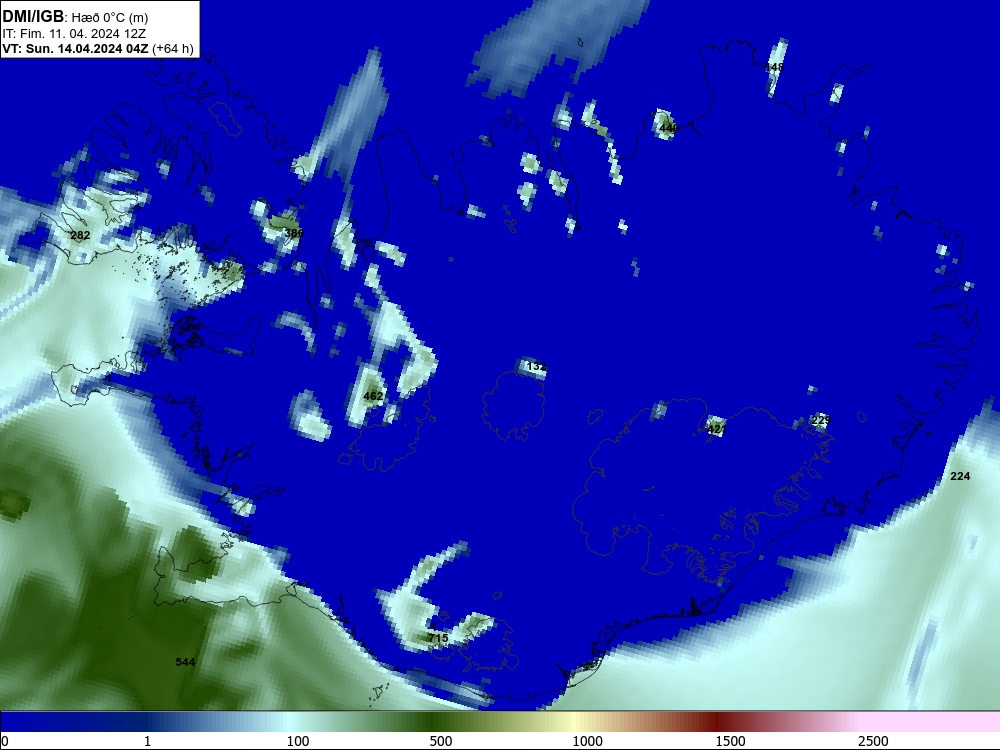Click the map value 229

pyautogui.click(x=821, y=420)
